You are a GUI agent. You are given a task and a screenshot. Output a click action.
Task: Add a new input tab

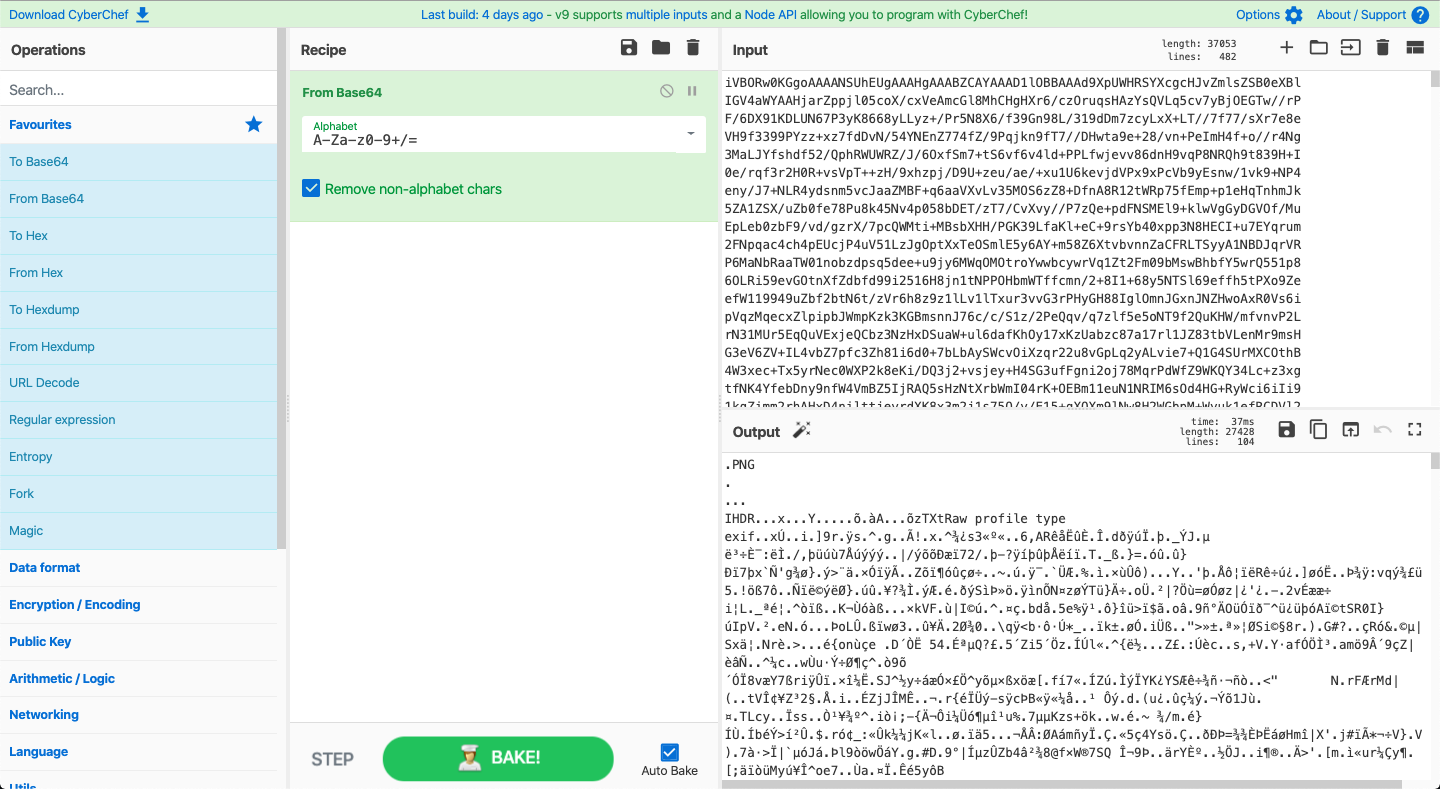1287,48
